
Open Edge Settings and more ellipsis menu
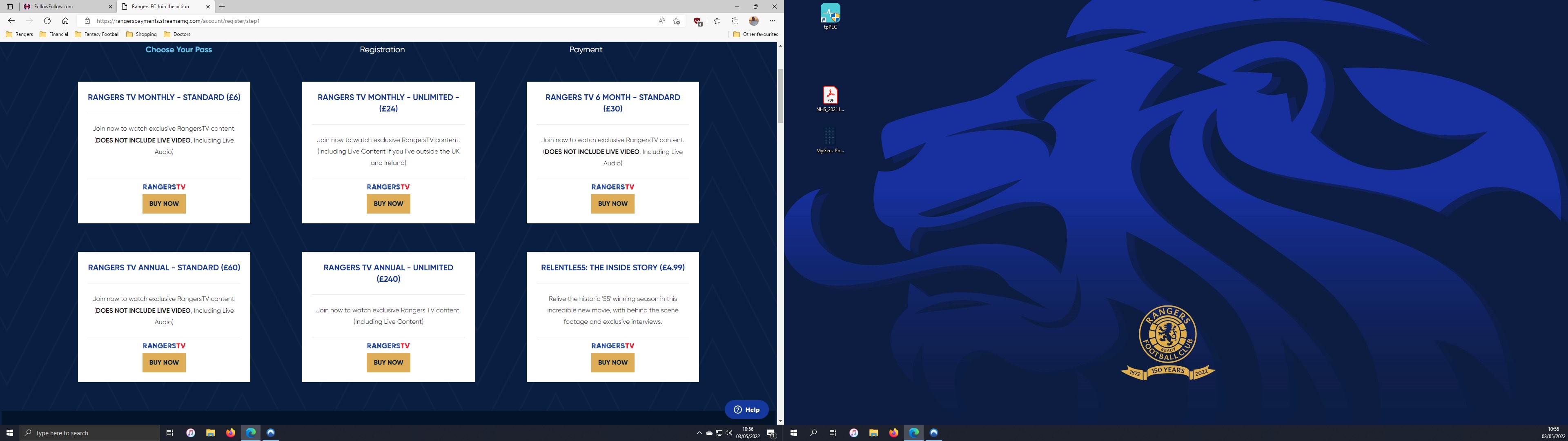773,21
